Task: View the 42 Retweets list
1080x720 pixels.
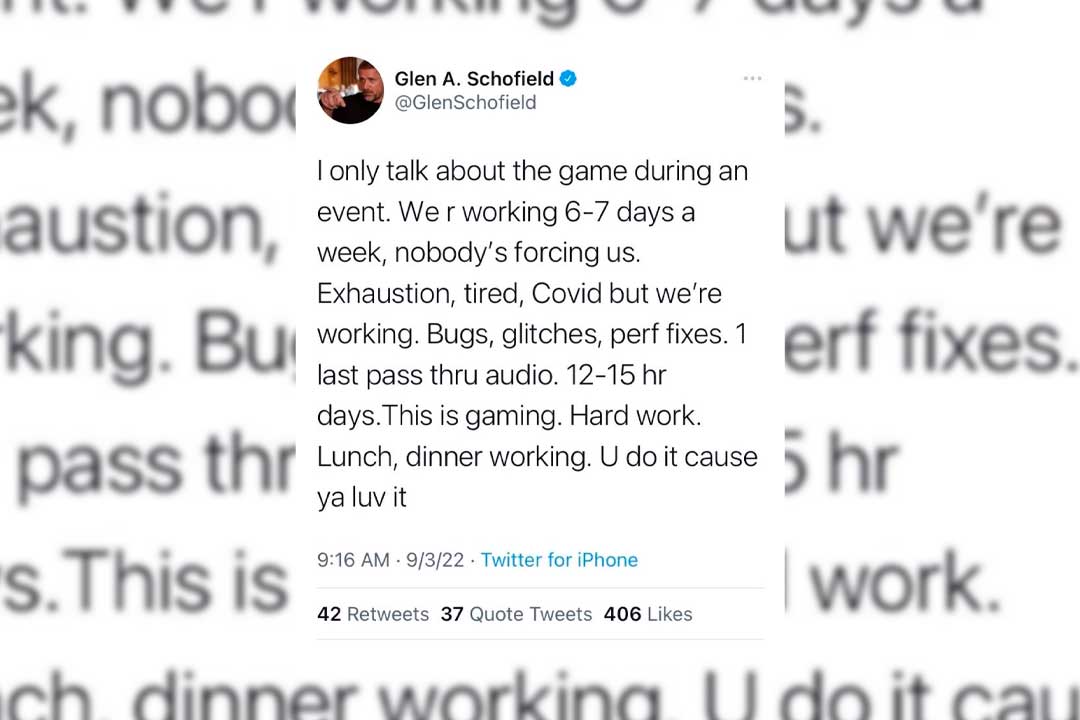Action: pos(372,614)
